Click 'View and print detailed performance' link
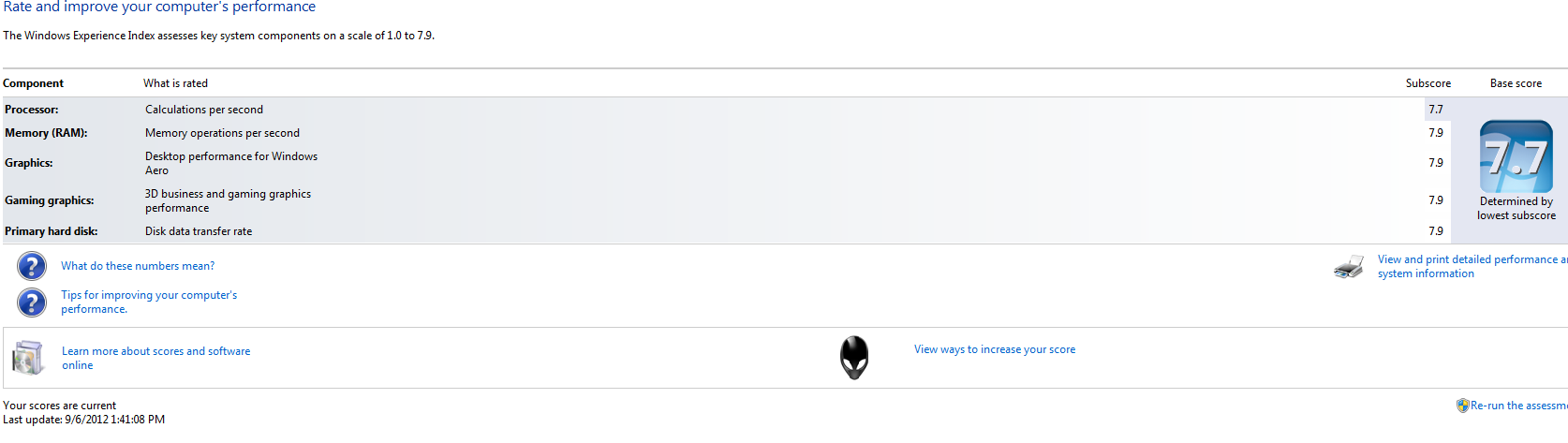1568x443 pixels. click(1472, 266)
